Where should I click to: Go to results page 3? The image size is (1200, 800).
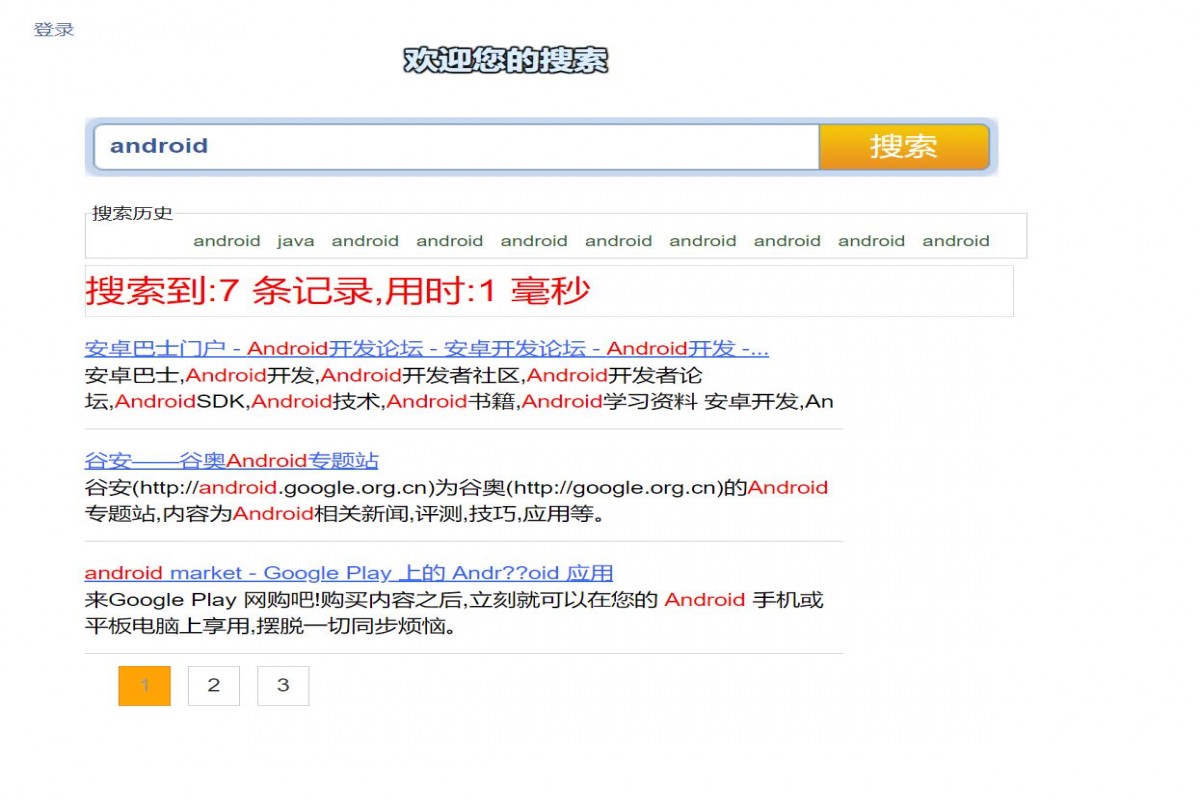coord(283,685)
